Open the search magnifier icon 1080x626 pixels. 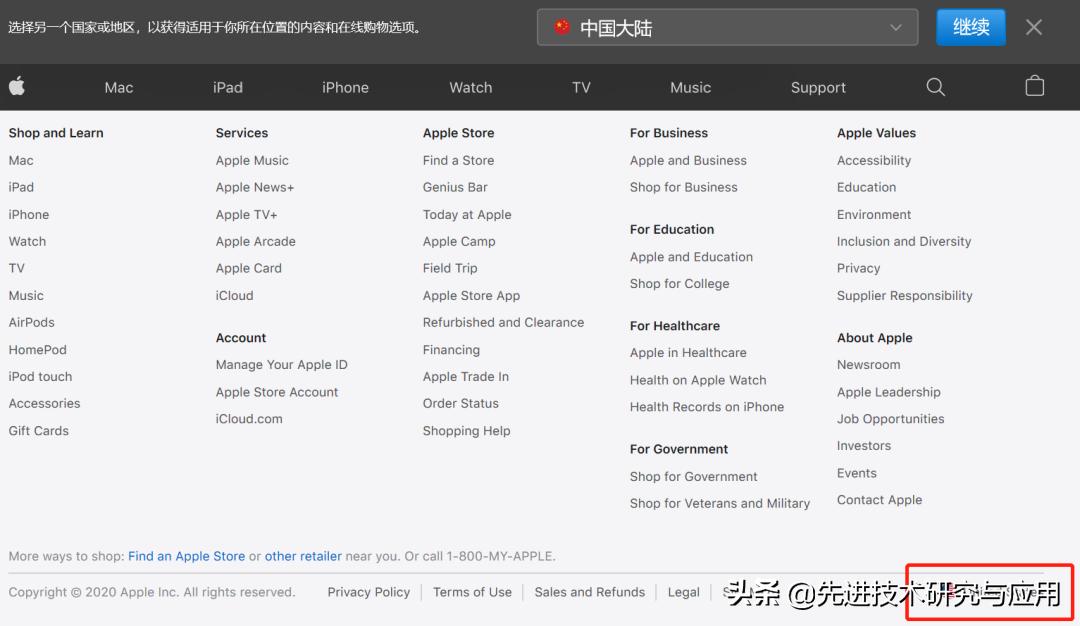[935, 87]
